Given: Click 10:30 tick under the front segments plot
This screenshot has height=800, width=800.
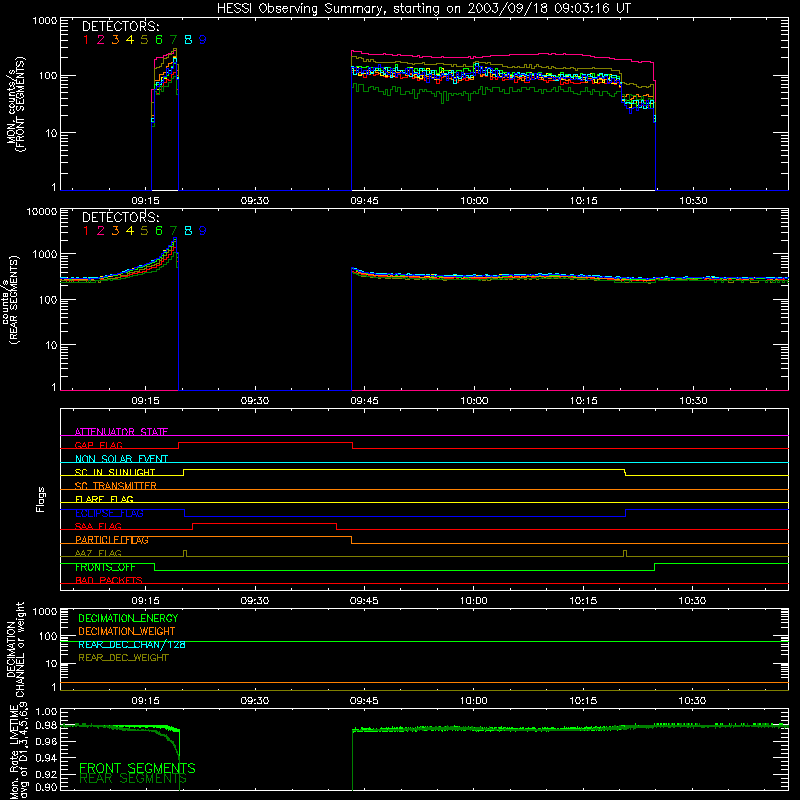Looking at the screenshot, I should click(693, 201).
